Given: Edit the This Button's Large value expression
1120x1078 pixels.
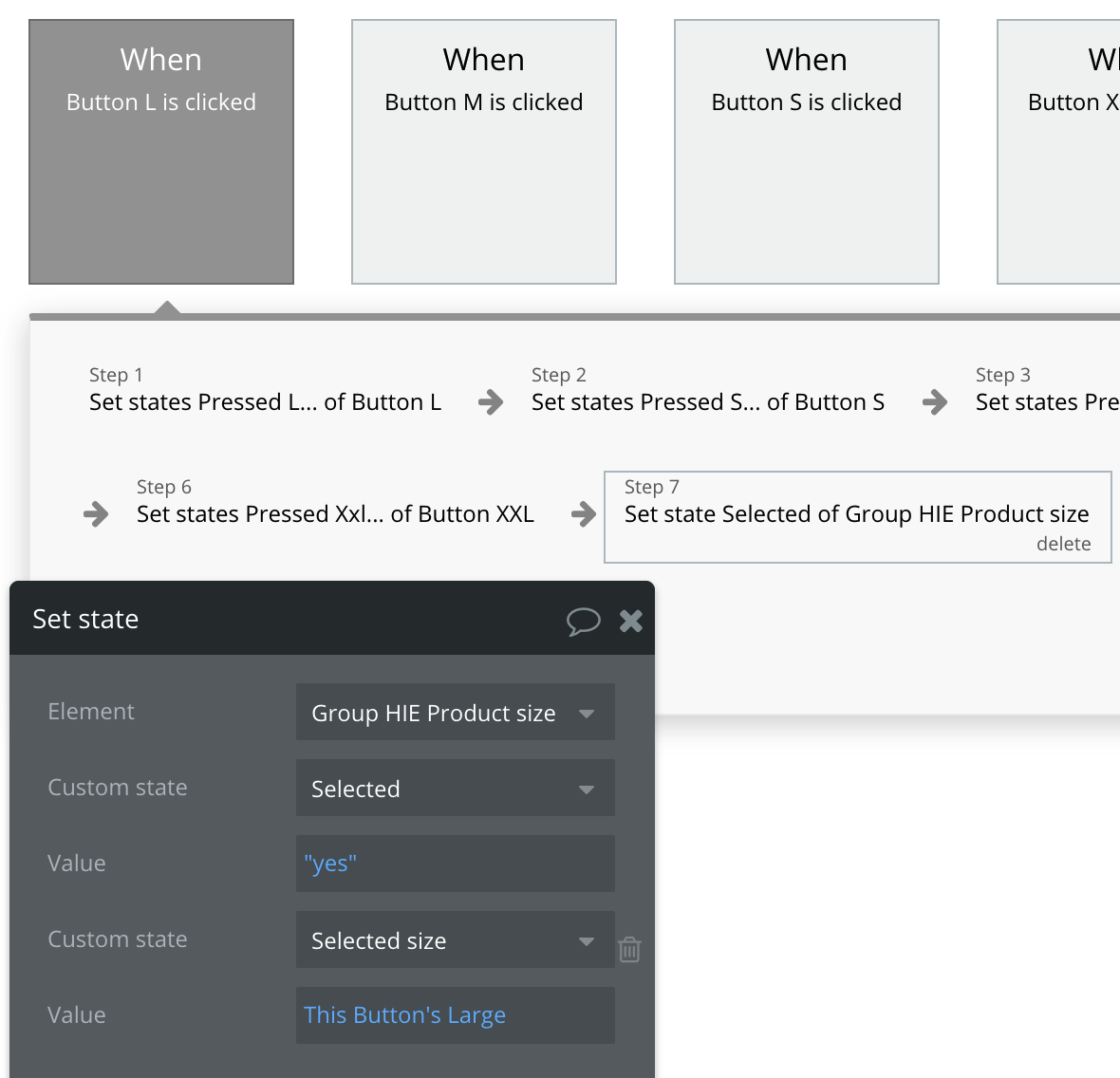Looking at the screenshot, I should coord(455,1015).
